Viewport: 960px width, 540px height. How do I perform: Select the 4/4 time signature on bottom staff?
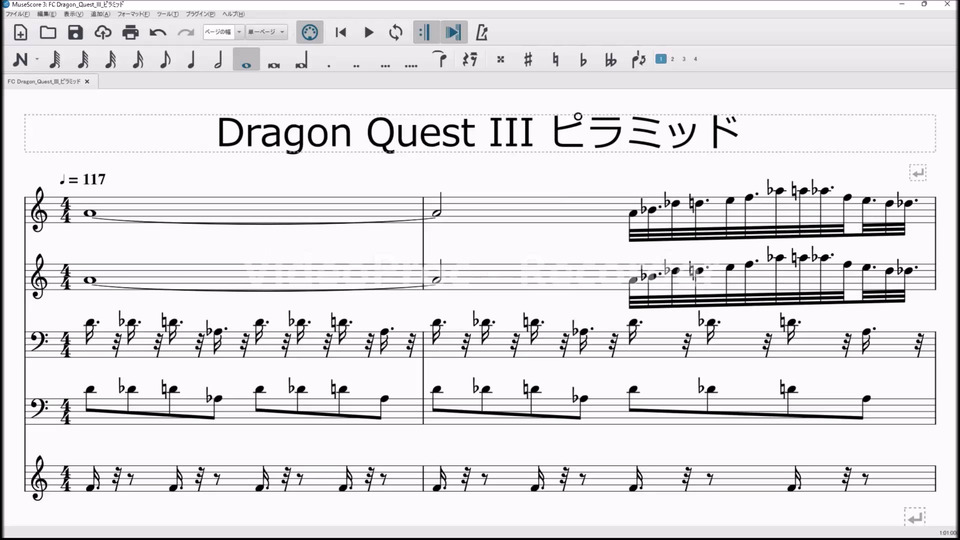click(66, 478)
